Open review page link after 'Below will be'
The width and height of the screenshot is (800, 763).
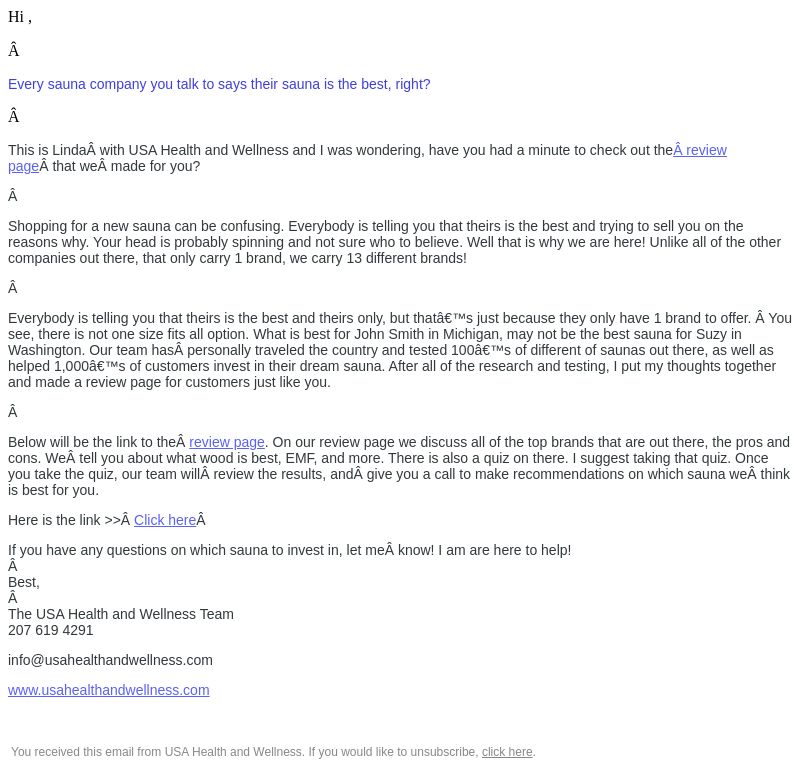pos(227,442)
